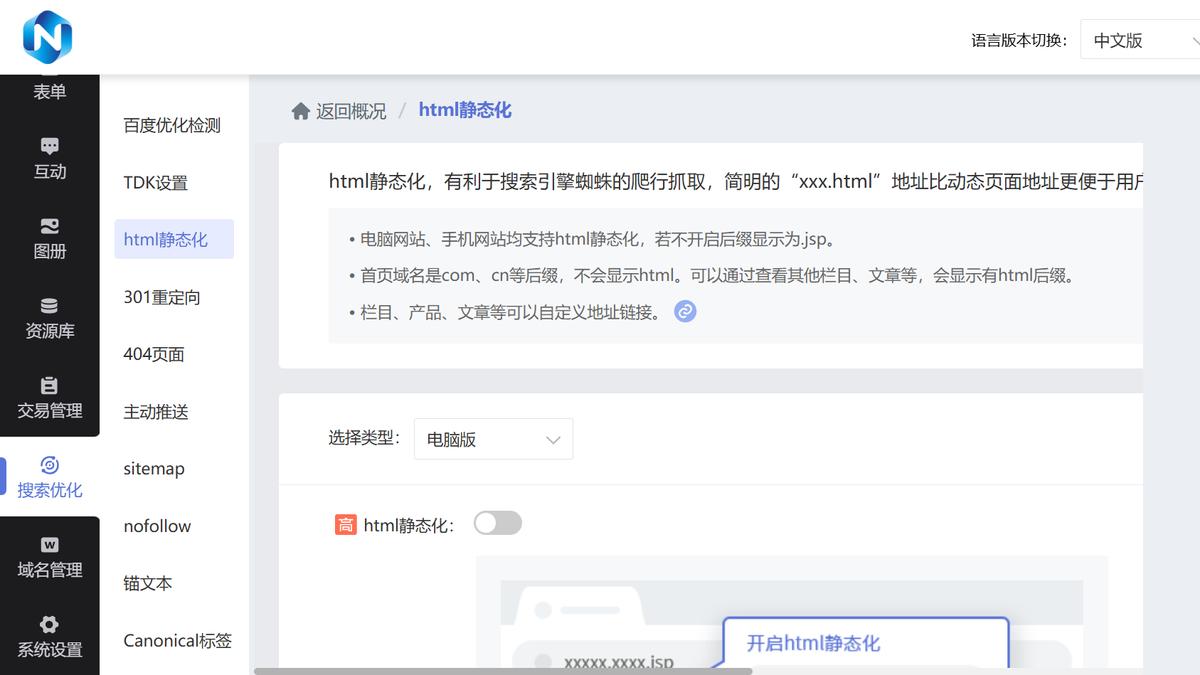The image size is (1200, 675).
Task: Select the 搜索优化 sidebar icon
Action: coord(50,465)
